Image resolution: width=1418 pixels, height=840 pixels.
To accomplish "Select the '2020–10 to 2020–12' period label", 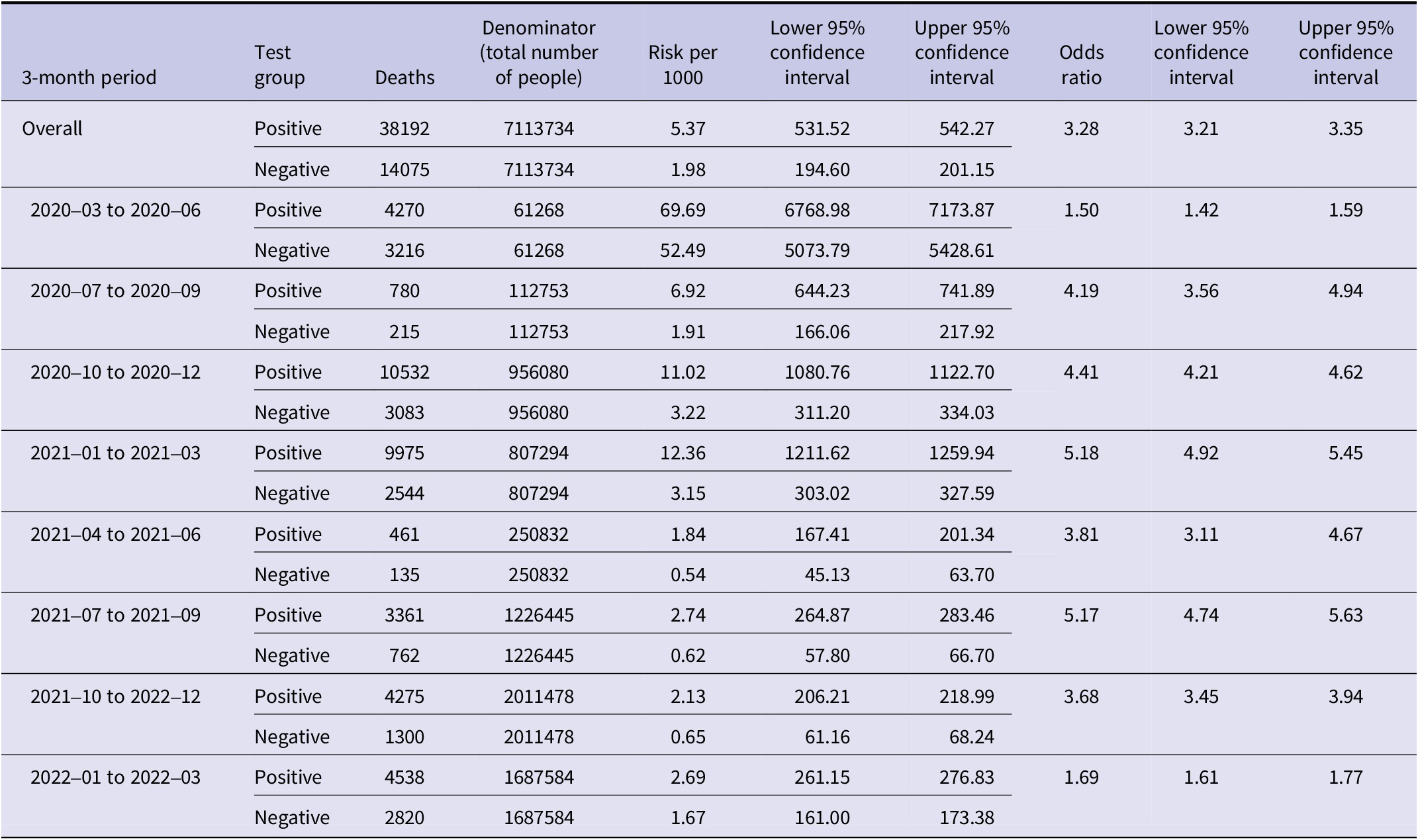I will (115, 372).
